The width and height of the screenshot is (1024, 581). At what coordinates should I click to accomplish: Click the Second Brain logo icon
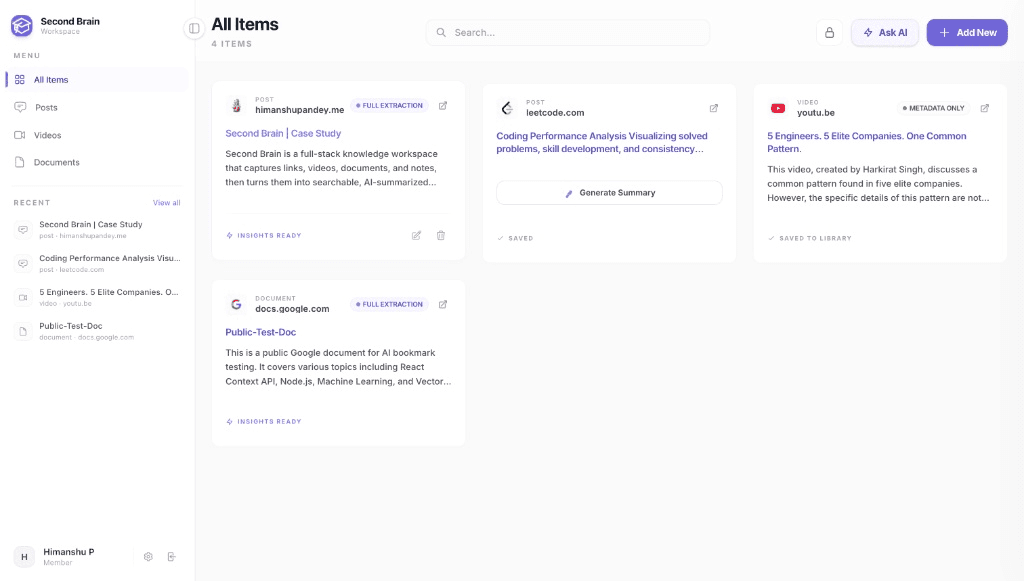click(x=22, y=25)
